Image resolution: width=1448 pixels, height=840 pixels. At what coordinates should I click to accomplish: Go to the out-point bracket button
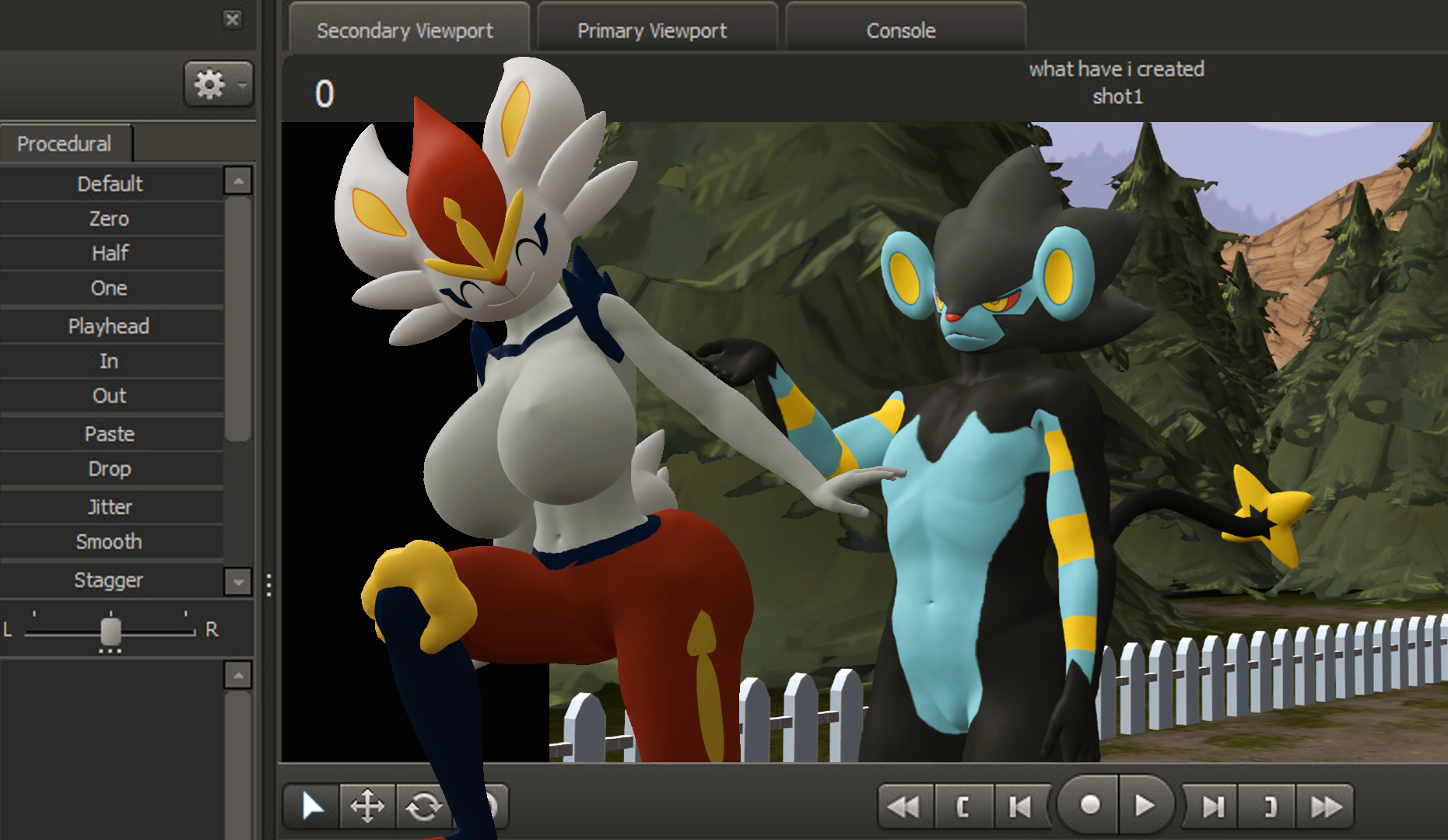(x=1269, y=807)
